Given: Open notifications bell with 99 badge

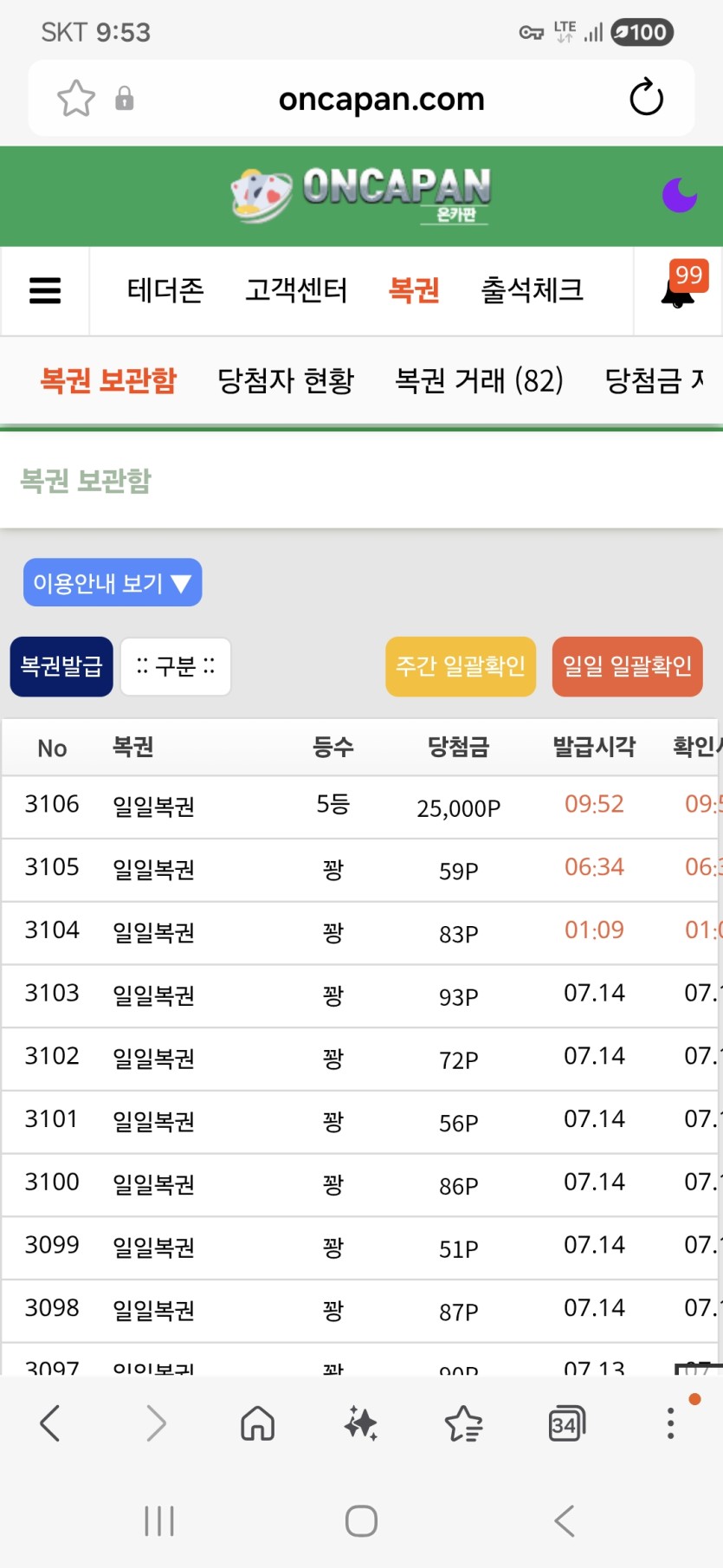Looking at the screenshot, I should (682, 286).
